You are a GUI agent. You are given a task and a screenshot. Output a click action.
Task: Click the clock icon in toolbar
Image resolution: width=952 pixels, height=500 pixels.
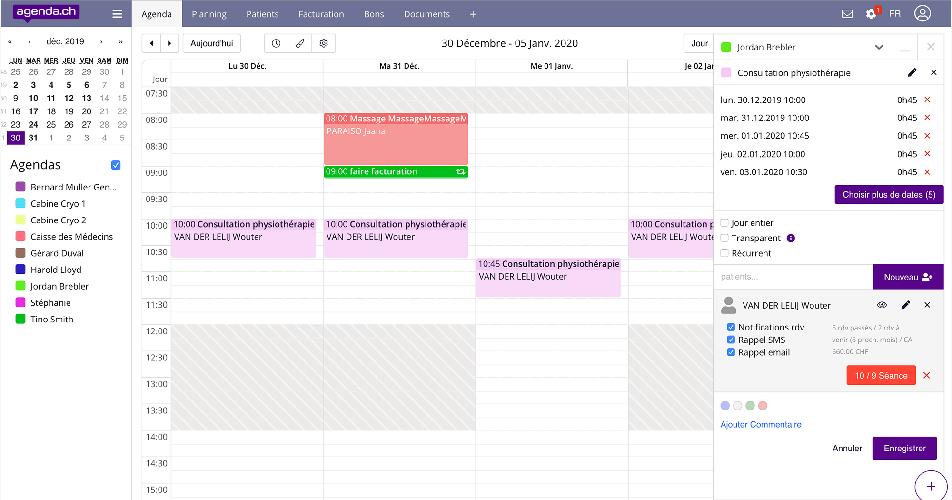click(277, 43)
